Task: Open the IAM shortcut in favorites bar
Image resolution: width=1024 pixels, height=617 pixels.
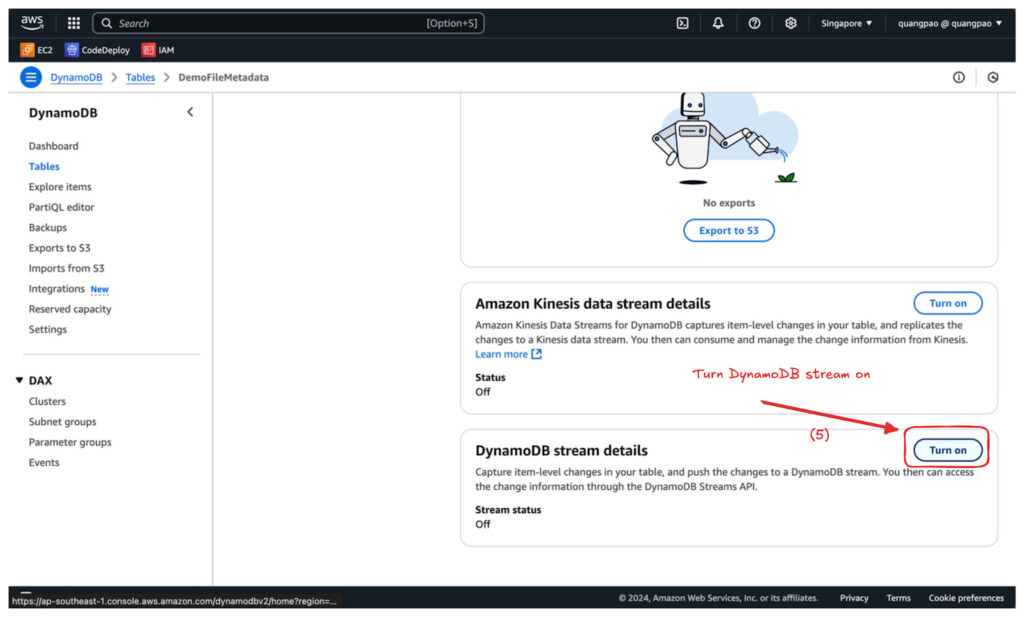Action: pos(158,50)
